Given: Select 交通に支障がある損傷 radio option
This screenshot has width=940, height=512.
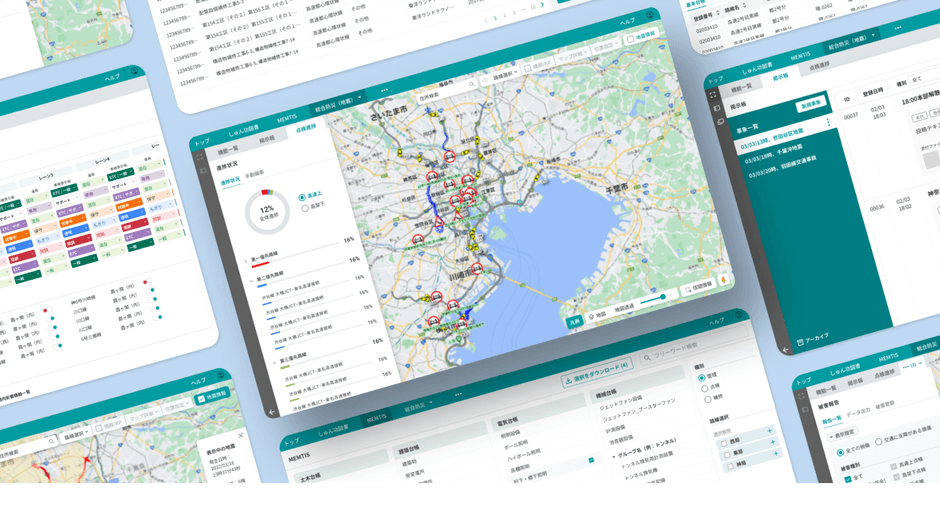Looking at the screenshot, I should coord(879,442).
